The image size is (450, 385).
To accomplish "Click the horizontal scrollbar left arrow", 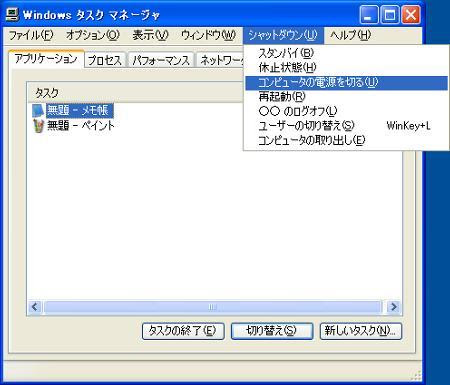I will [x=35, y=307].
